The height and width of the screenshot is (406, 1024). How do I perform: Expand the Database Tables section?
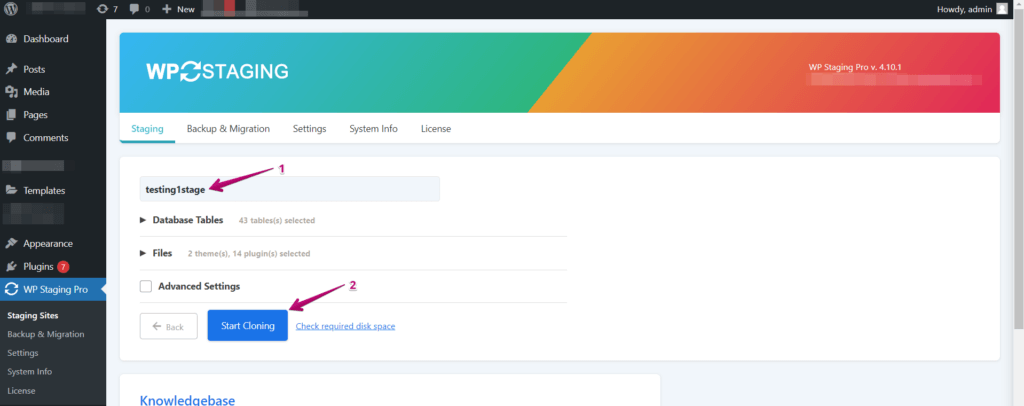(181, 220)
